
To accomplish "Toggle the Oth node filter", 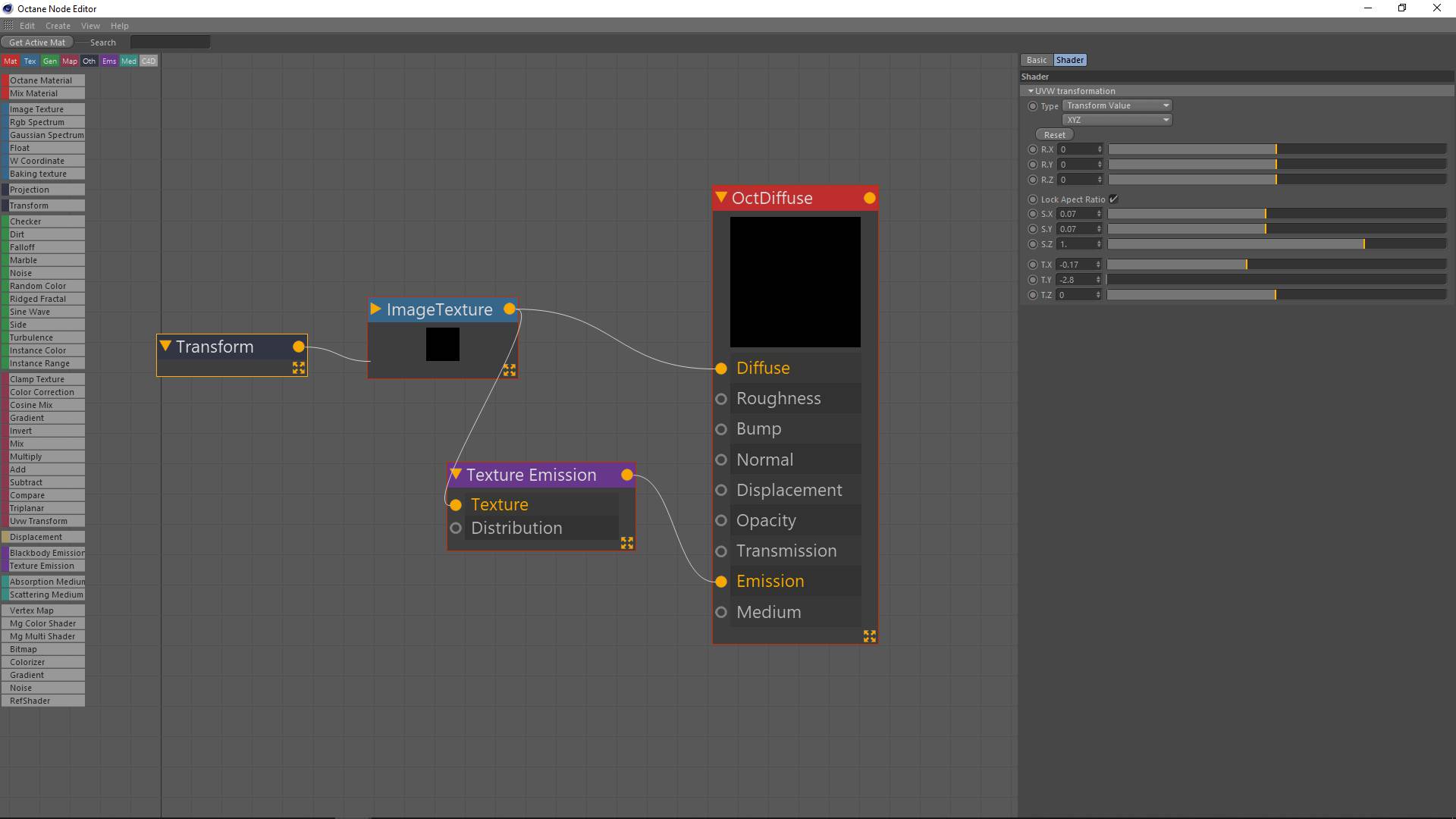I will (89, 61).
